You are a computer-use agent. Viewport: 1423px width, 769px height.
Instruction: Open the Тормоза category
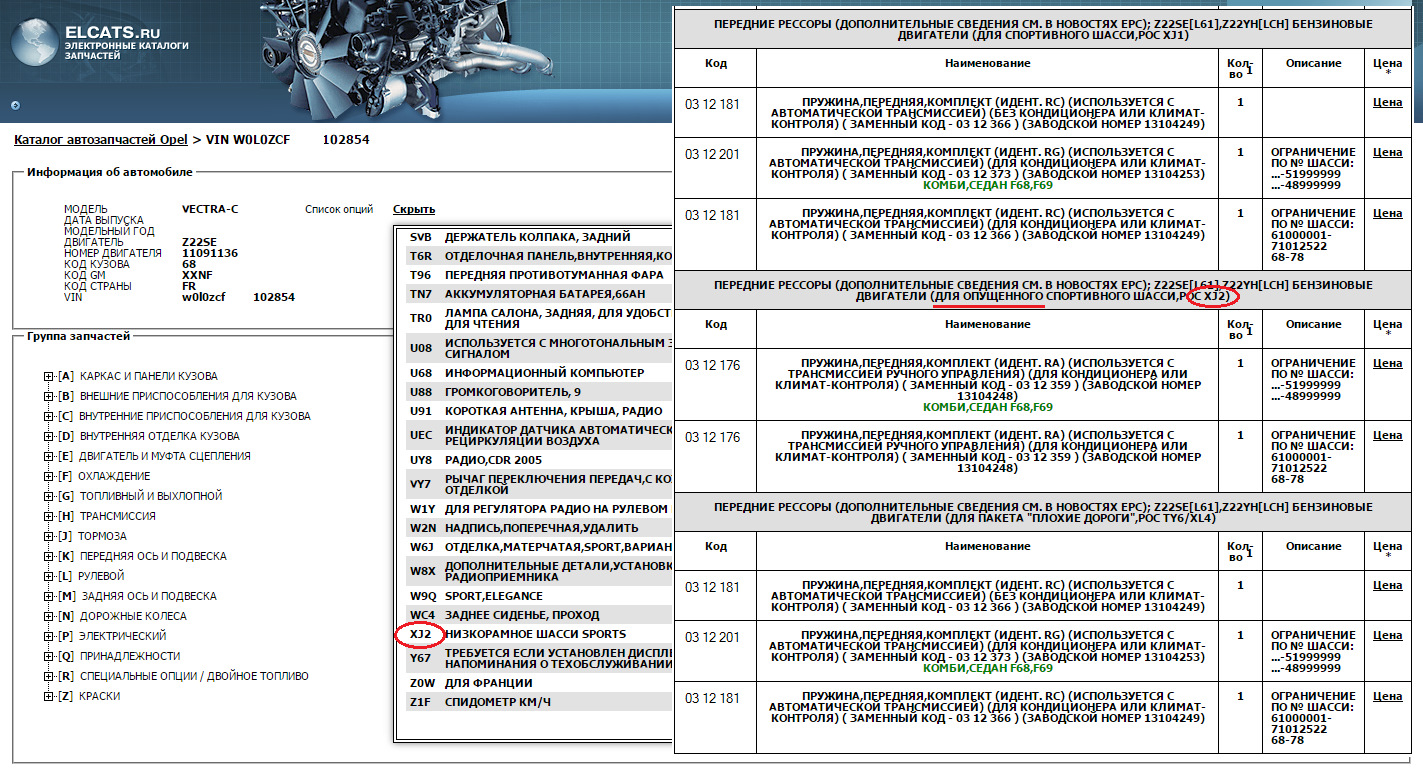tap(102, 536)
